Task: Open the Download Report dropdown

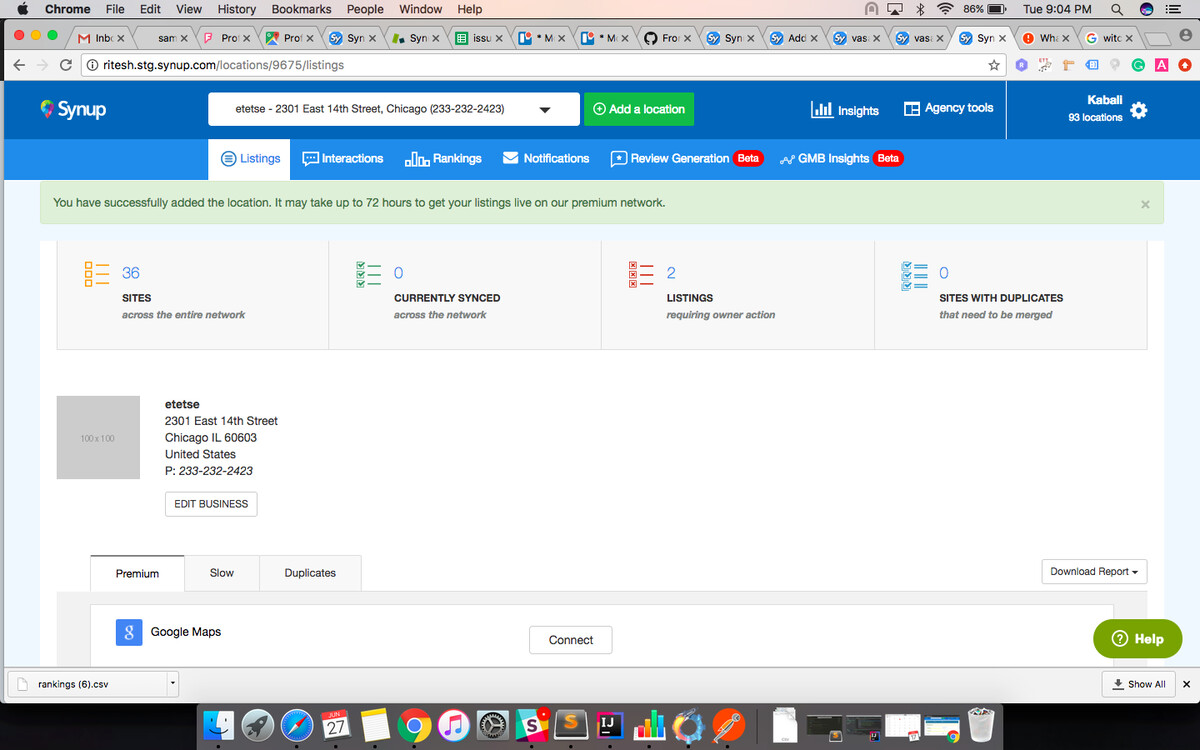Action: click(1094, 572)
